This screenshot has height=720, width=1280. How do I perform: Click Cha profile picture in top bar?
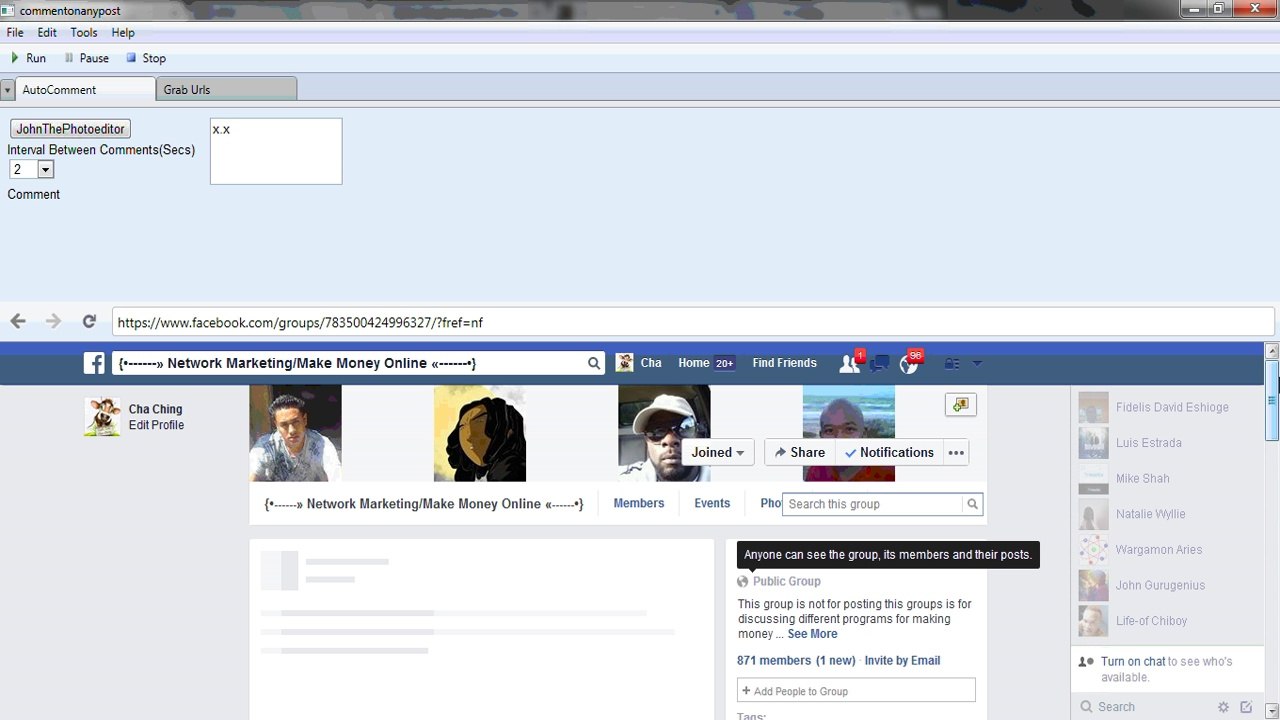click(625, 363)
